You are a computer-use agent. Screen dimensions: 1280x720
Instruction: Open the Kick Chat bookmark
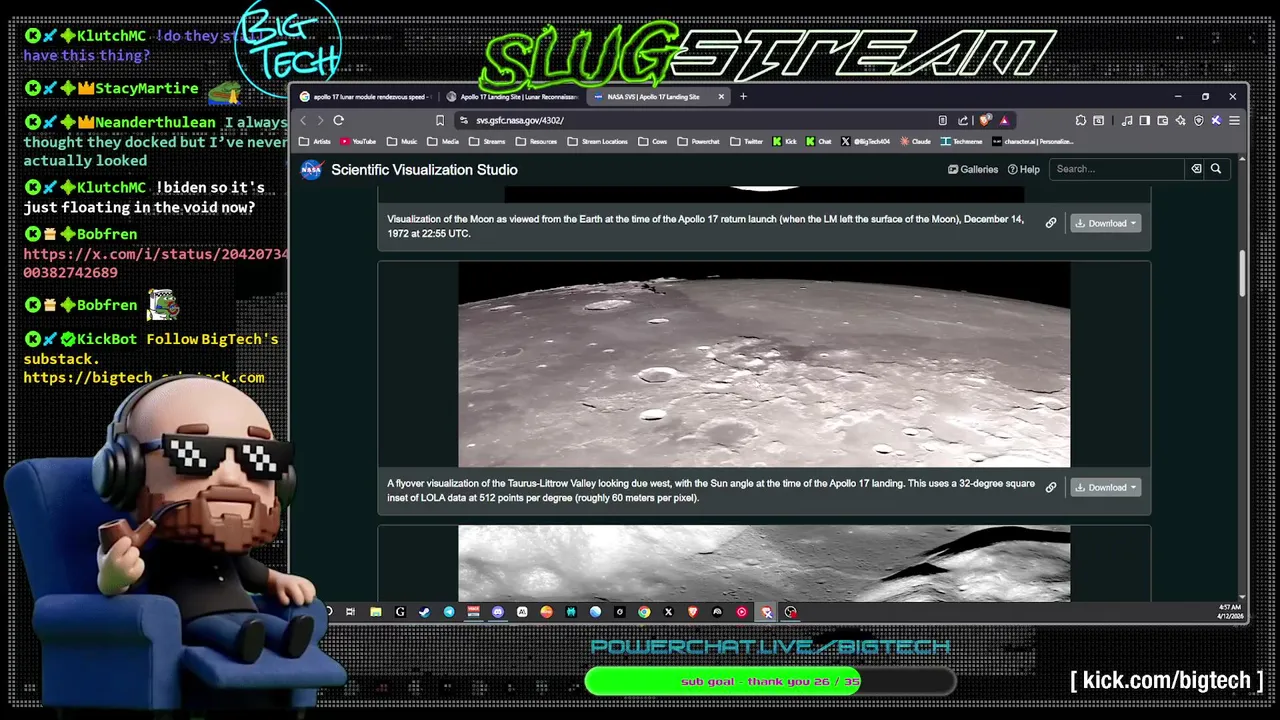point(819,142)
